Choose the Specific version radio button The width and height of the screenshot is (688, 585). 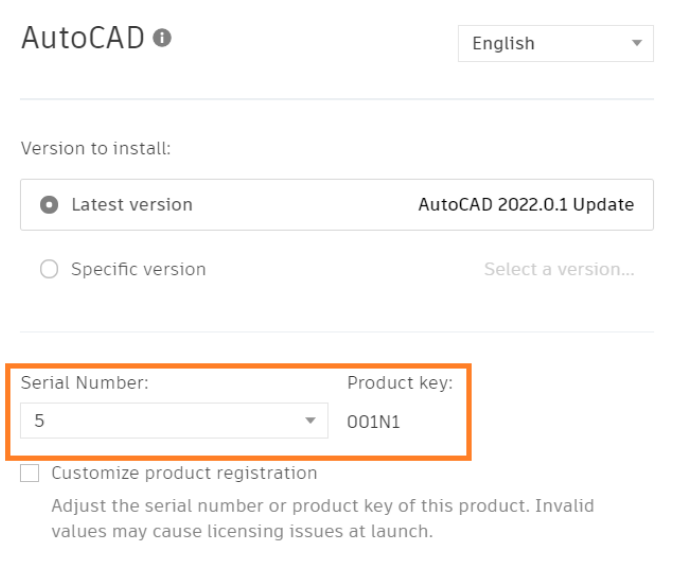pyautogui.click(x=49, y=270)
